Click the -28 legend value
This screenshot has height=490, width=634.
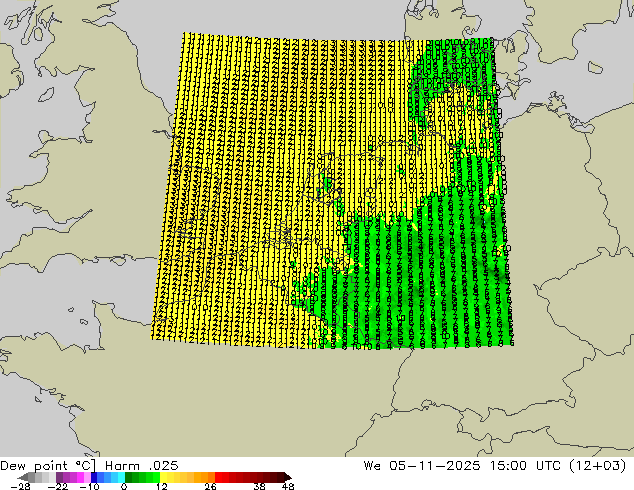(x=20, y=486)
